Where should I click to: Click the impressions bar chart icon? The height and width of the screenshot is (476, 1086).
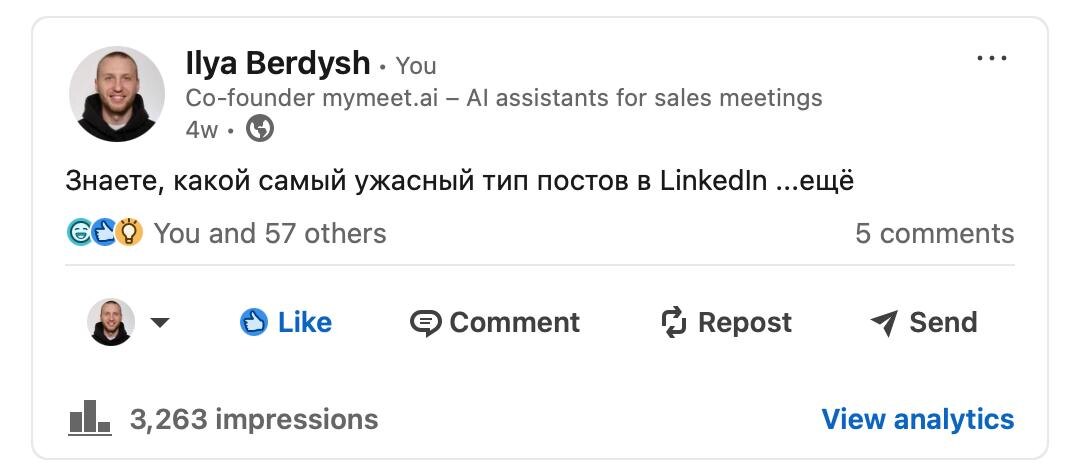tap(90, 418)
